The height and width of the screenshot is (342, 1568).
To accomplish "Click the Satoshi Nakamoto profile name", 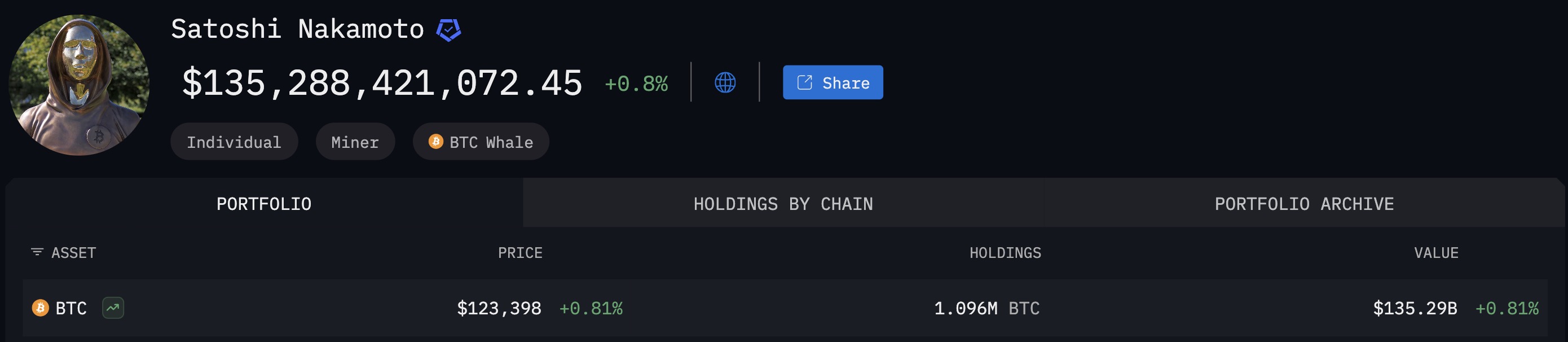I will pos(297,29).
